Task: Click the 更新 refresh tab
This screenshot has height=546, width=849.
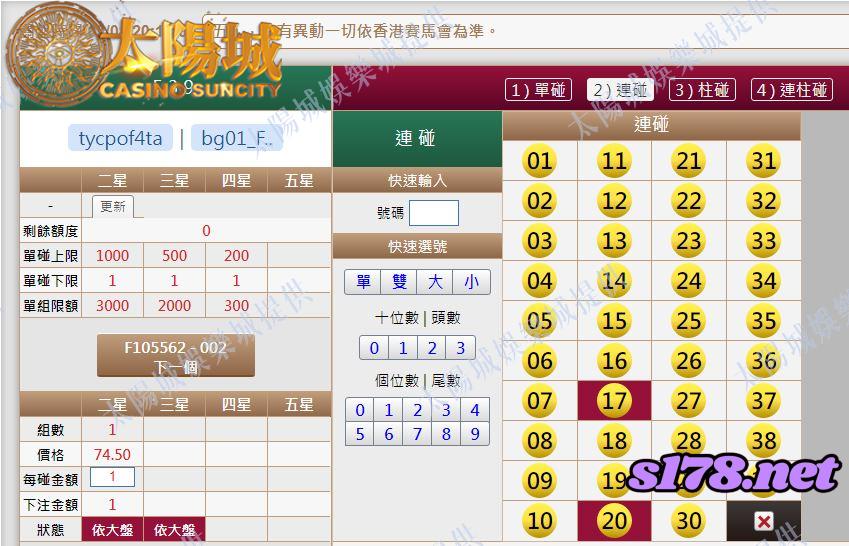Action: point(113,206)
